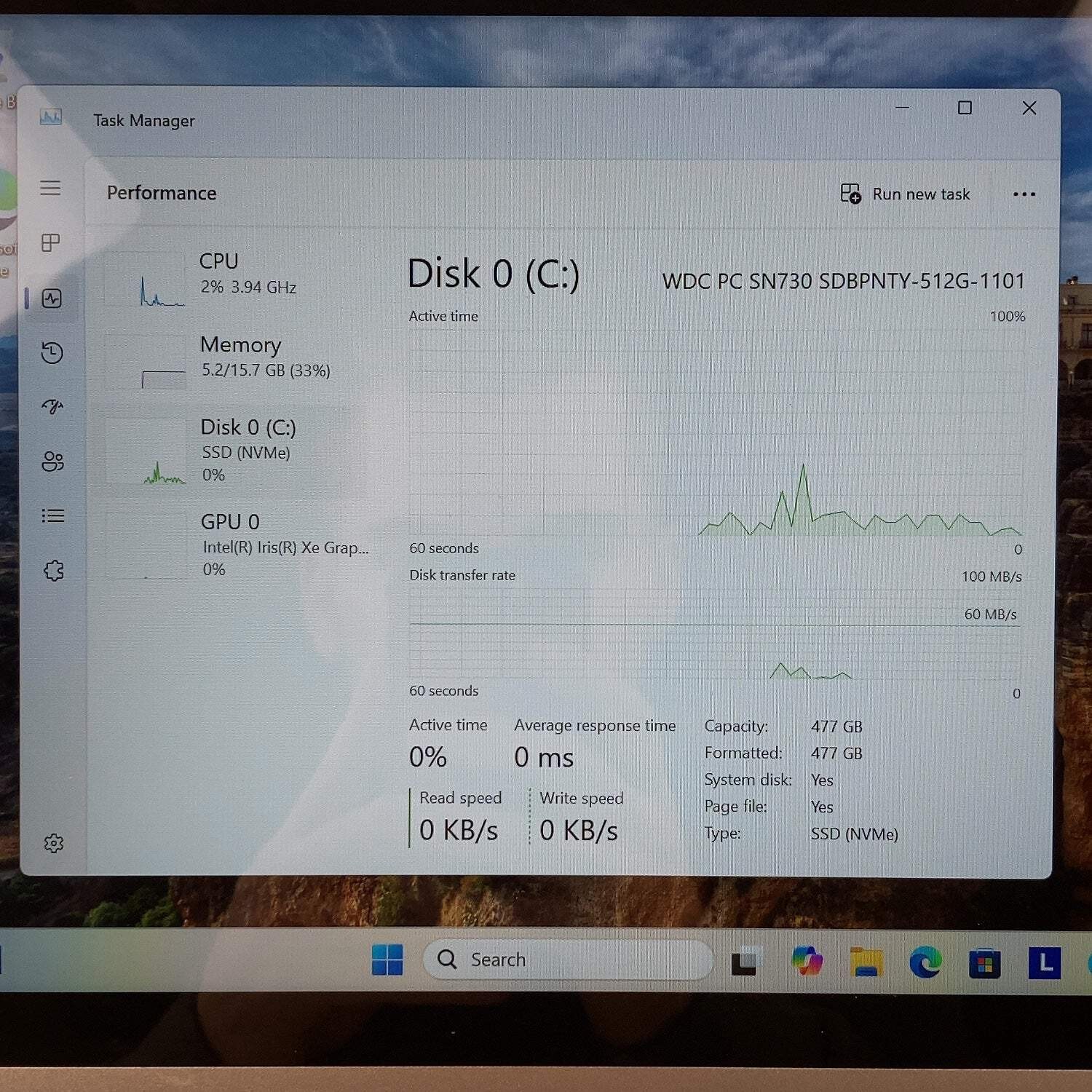Viewport: 1092px width, 1092px height.
Task: Click the taskbar Search box
Action: click(x=568, y=960)
